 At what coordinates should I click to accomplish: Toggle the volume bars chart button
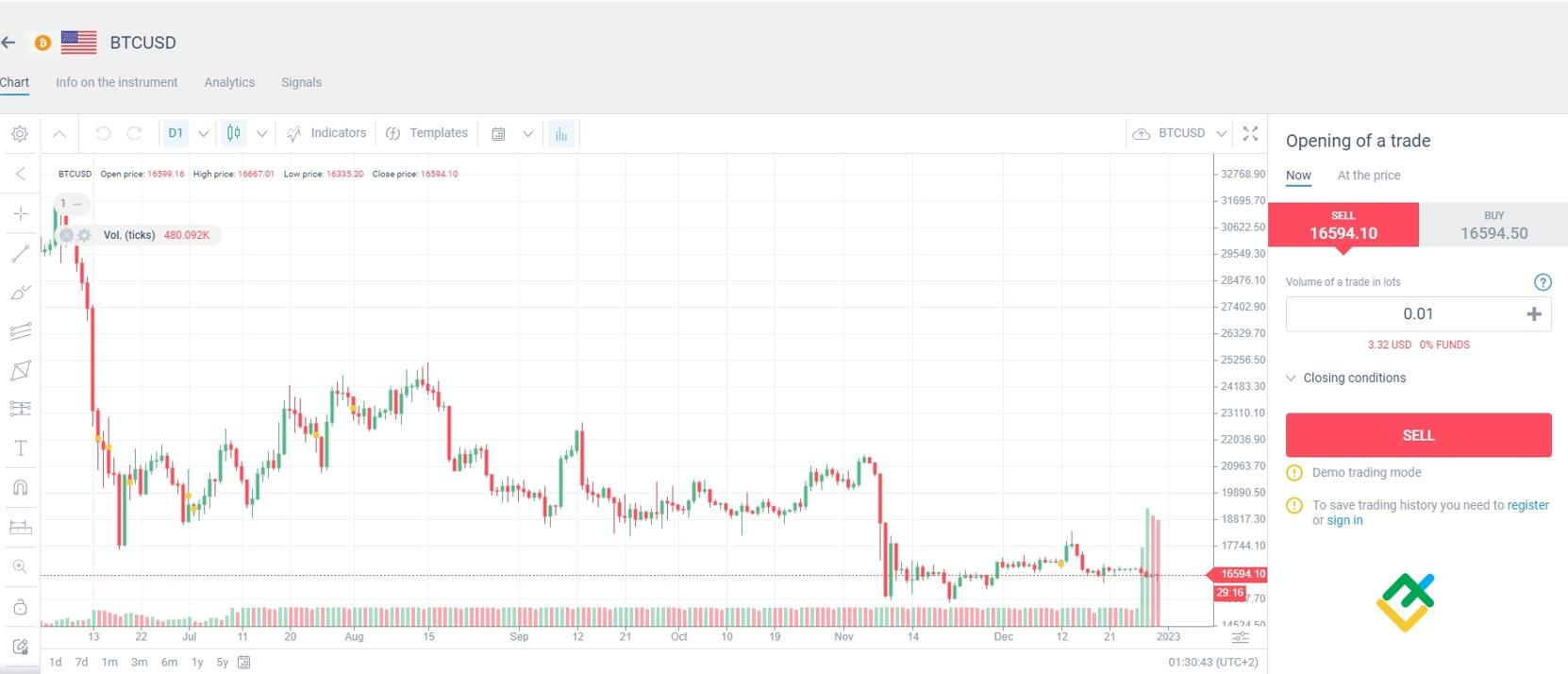(x=561, y=134)
